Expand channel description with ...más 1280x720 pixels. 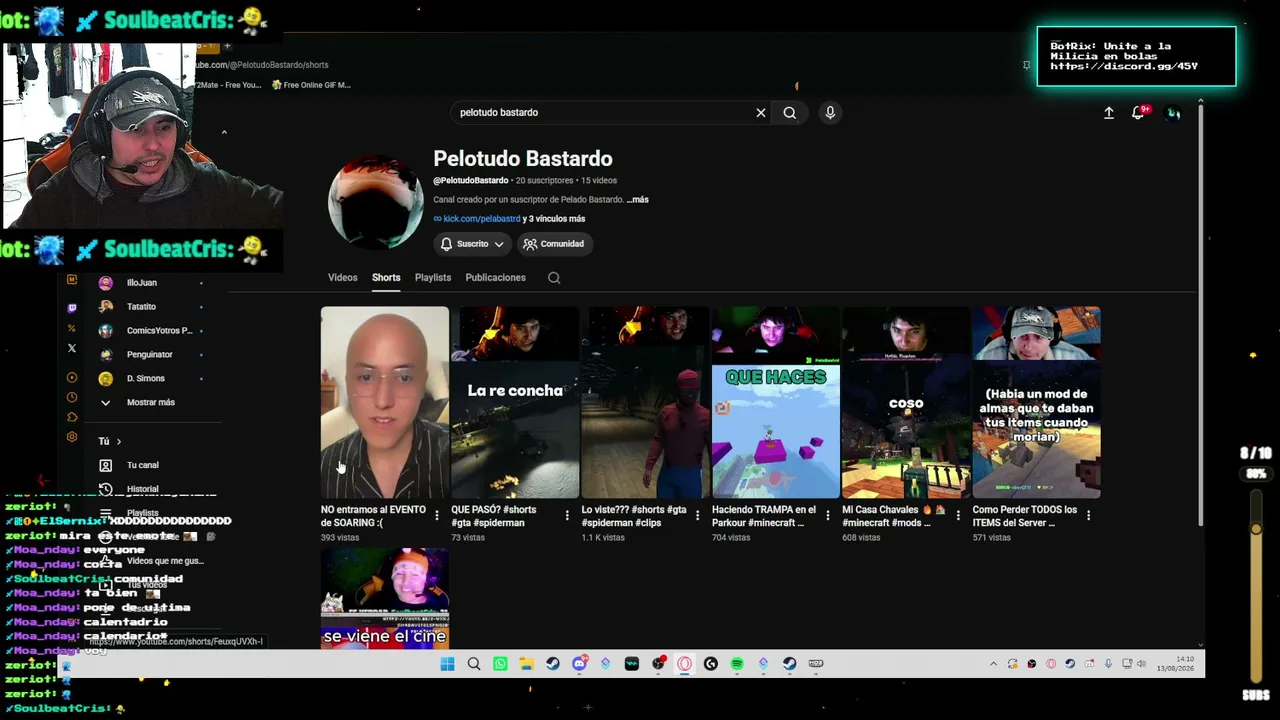click(x=637, y=200)
